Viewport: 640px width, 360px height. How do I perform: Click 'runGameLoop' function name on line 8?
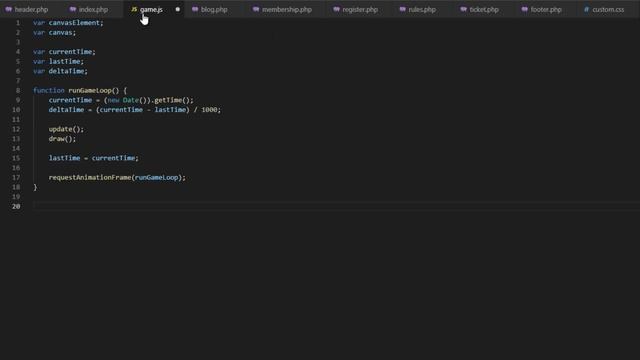(x=90, y=90)
